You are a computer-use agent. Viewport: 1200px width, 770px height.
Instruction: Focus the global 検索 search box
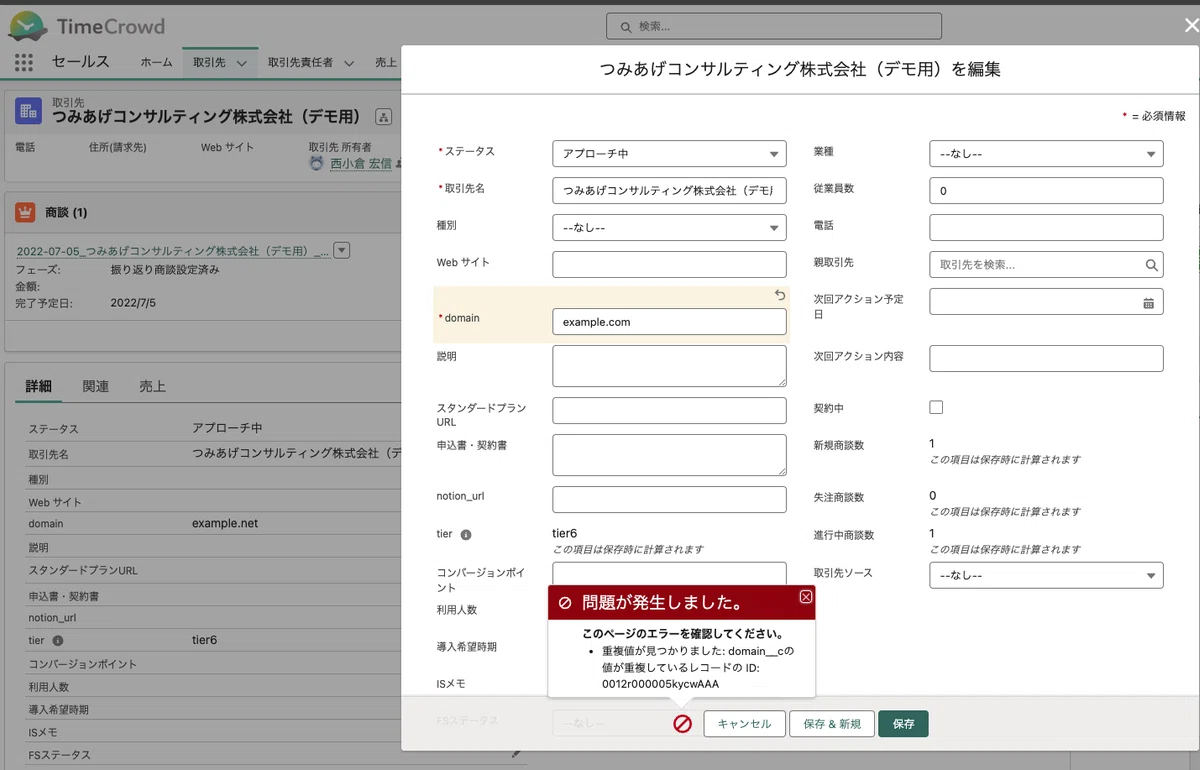[x=774, y=26]
